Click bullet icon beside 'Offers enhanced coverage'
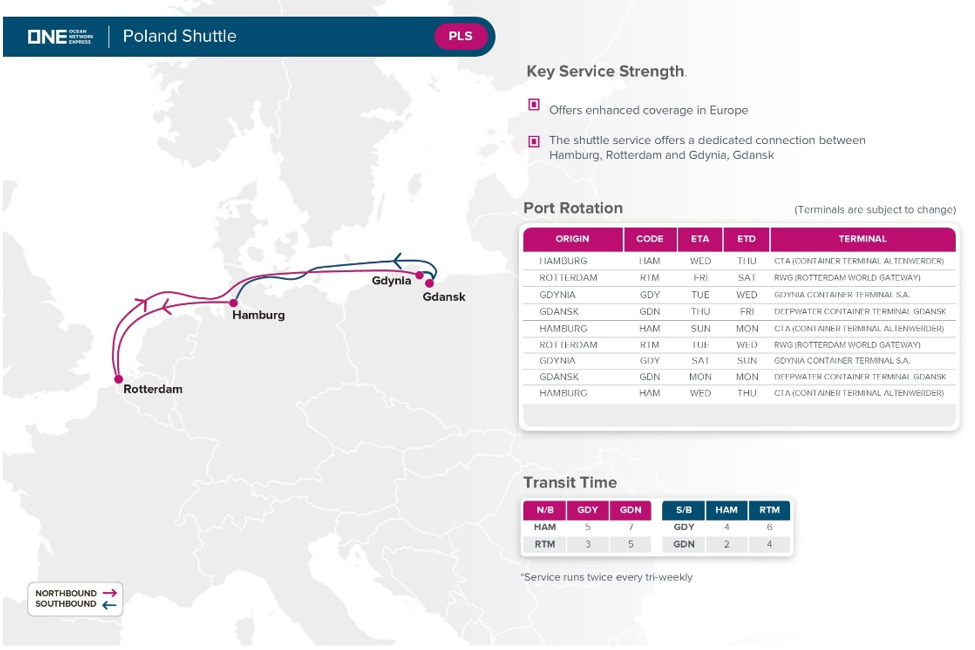This screenshot has width=975, height=650. [535, 107]
